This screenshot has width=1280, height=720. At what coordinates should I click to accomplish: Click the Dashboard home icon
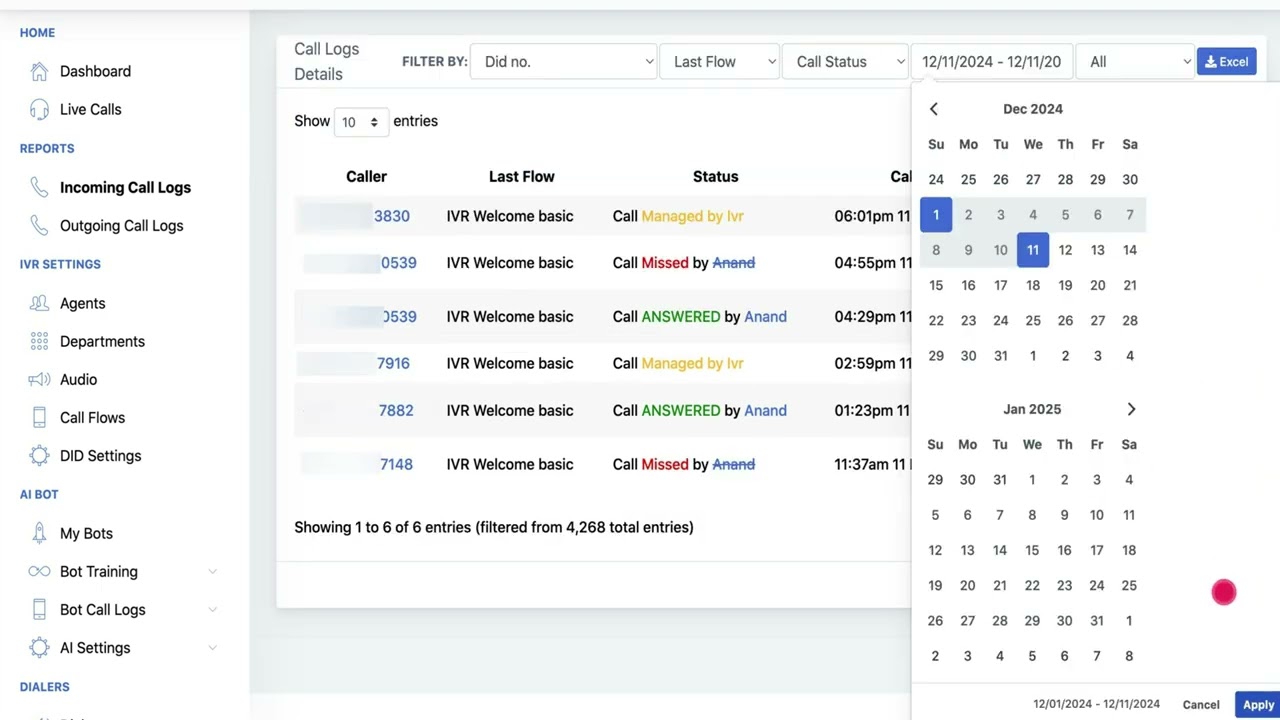coord(39,71)
